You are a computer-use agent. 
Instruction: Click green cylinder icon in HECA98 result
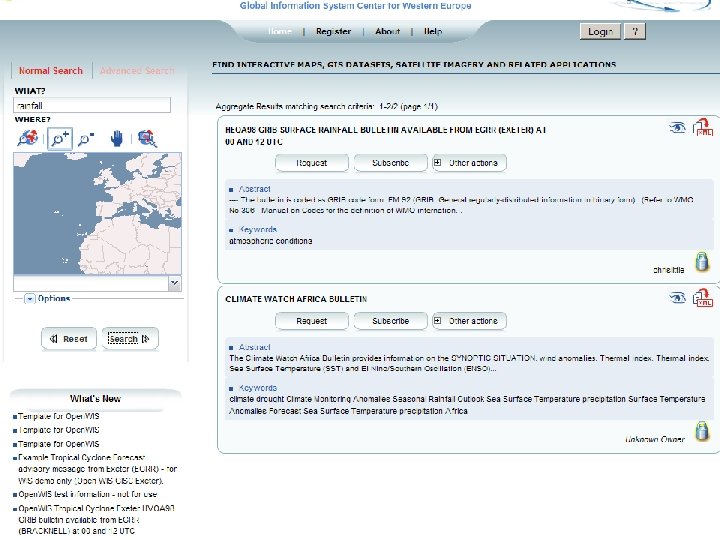(x=702, y=262)
